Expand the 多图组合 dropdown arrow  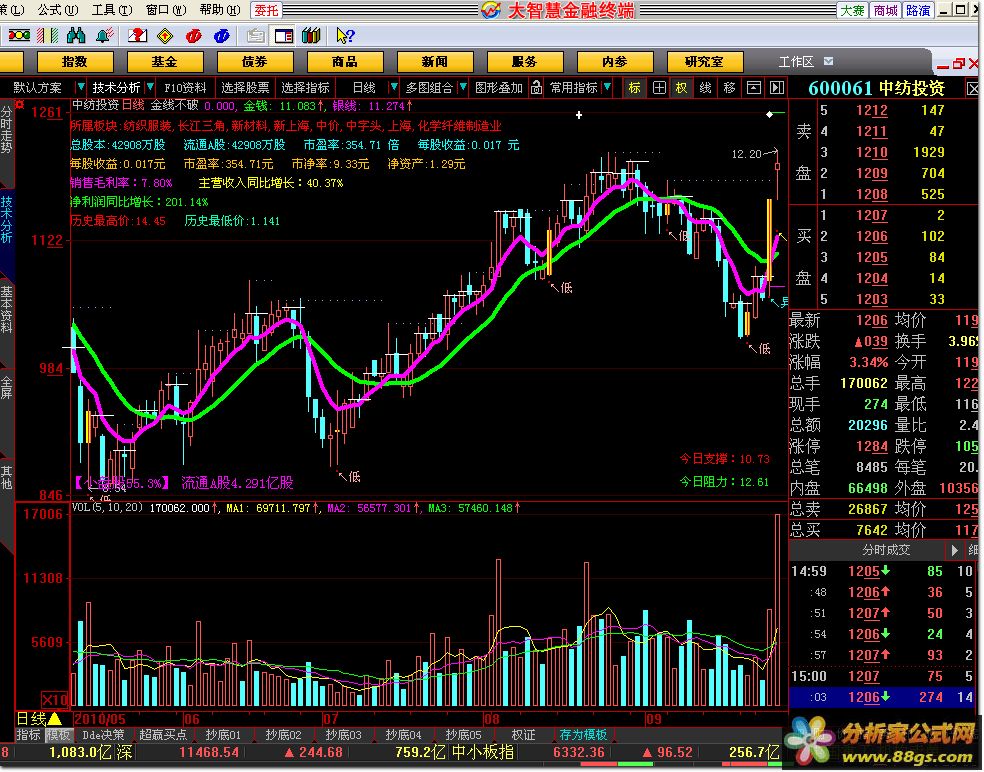(x=463, y=87)
